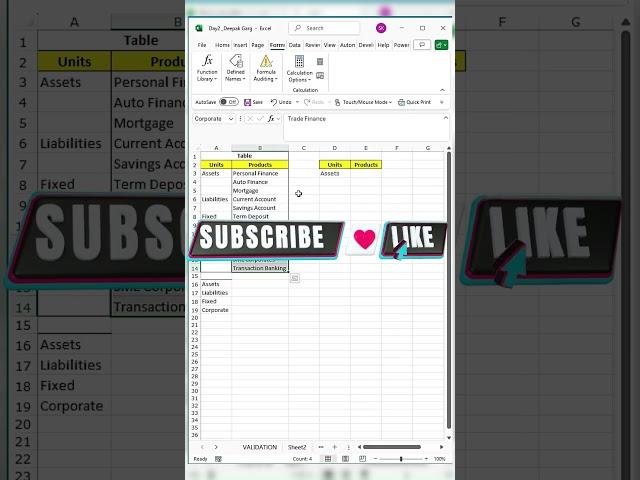Image resolution: width=640 pixels, height=480 pixels.
Task: Open the Defined Names group
Action: point(236,68)
